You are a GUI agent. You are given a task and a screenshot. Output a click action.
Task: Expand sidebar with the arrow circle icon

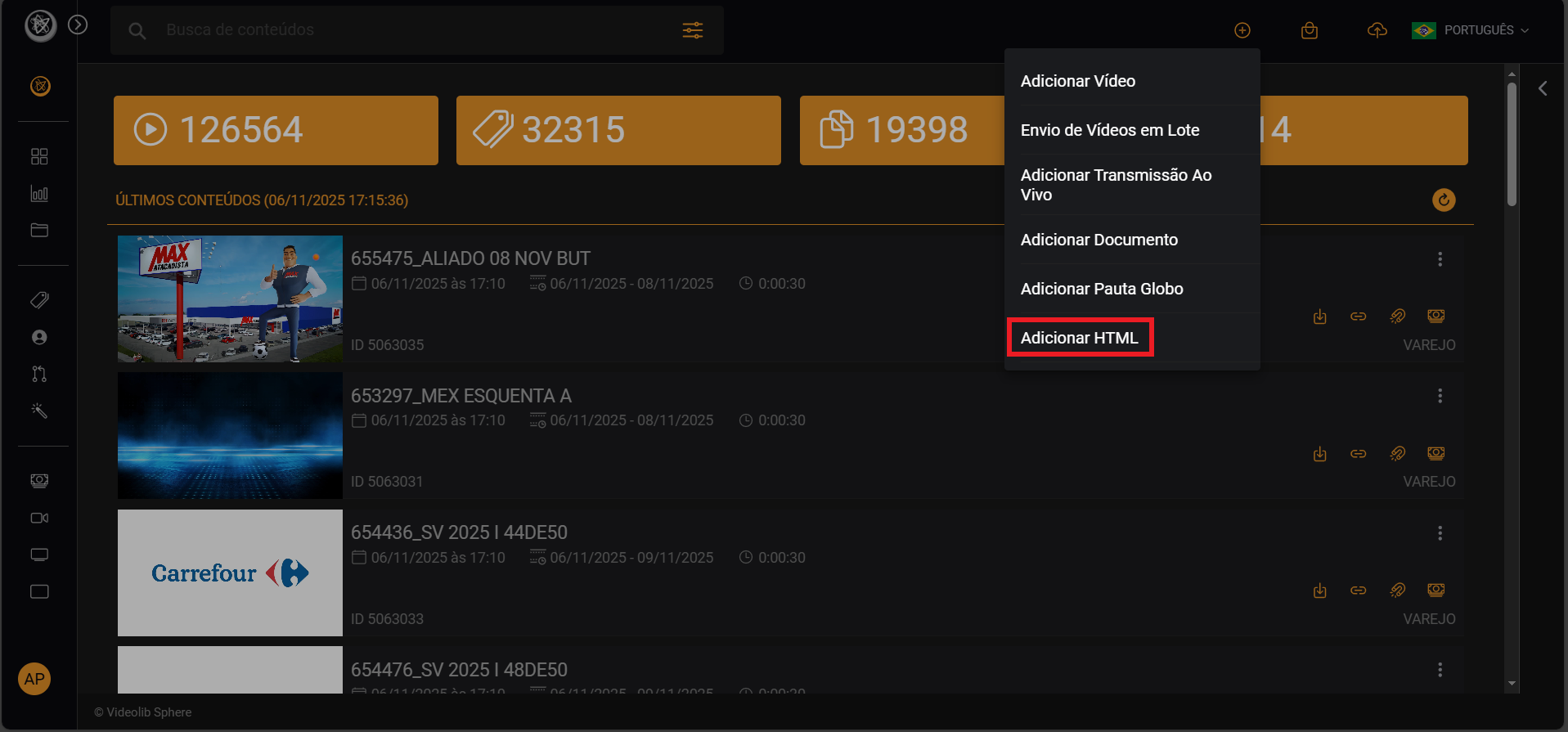tap(78, 25)
